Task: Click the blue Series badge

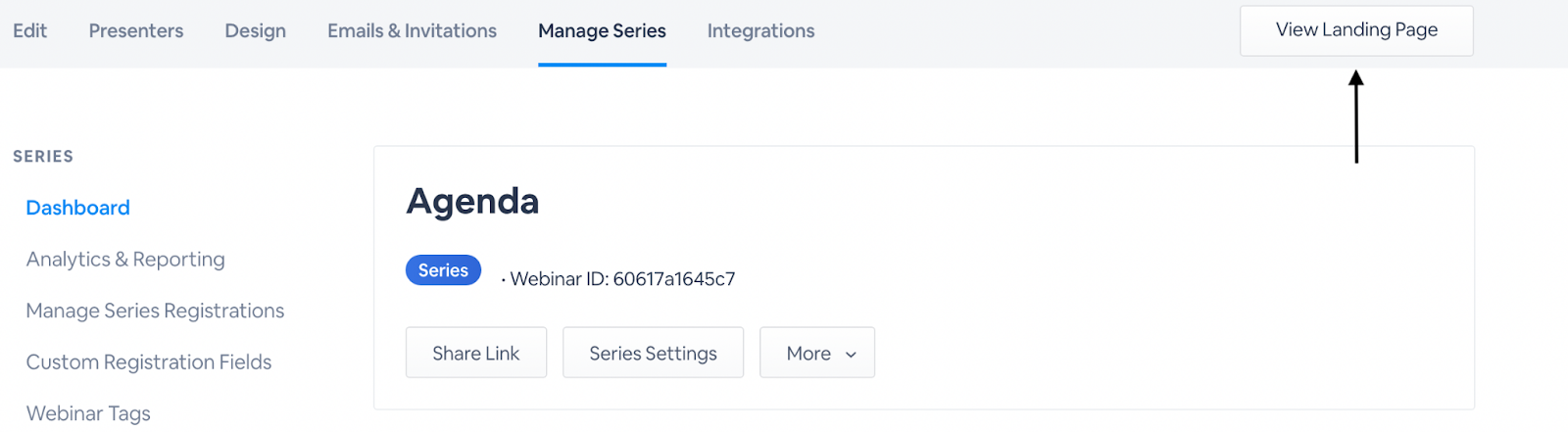Action: point(443,270)
